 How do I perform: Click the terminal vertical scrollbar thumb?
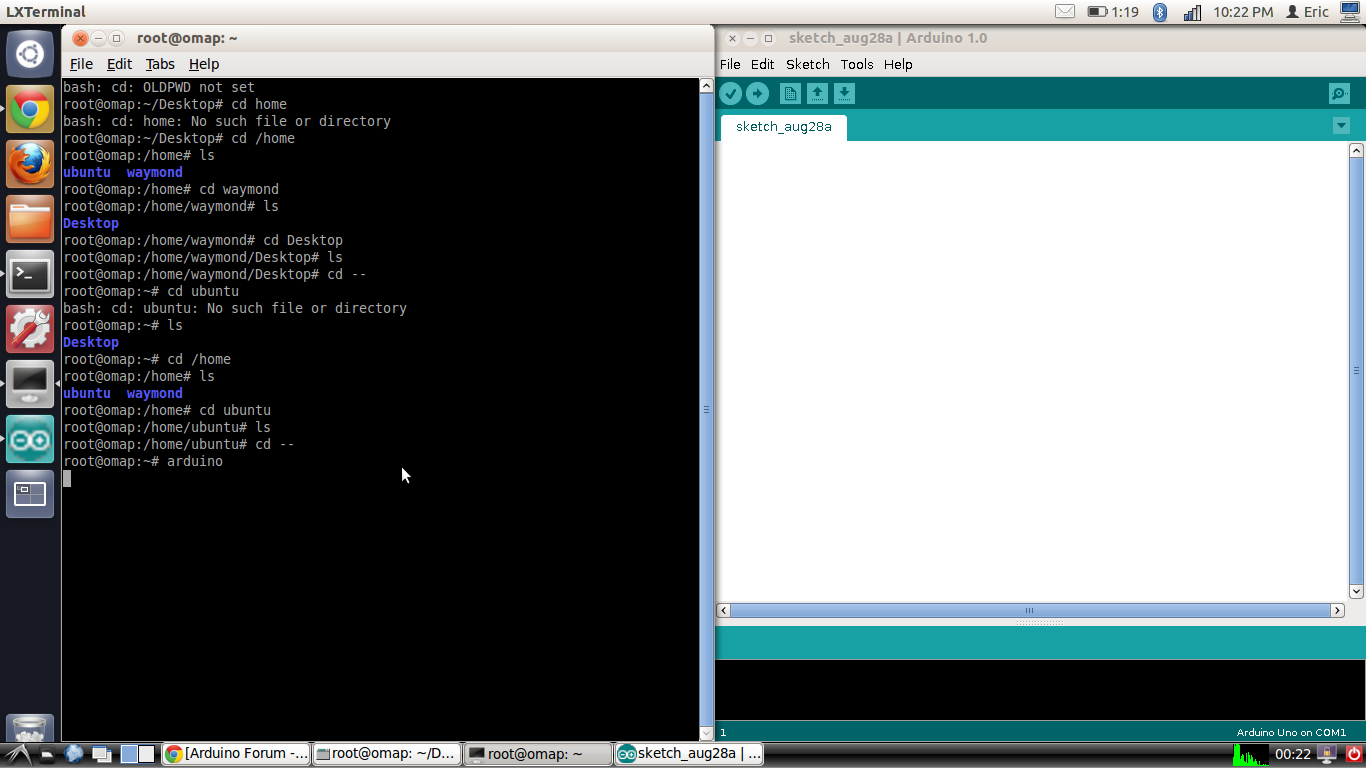(x=706, y=409)
